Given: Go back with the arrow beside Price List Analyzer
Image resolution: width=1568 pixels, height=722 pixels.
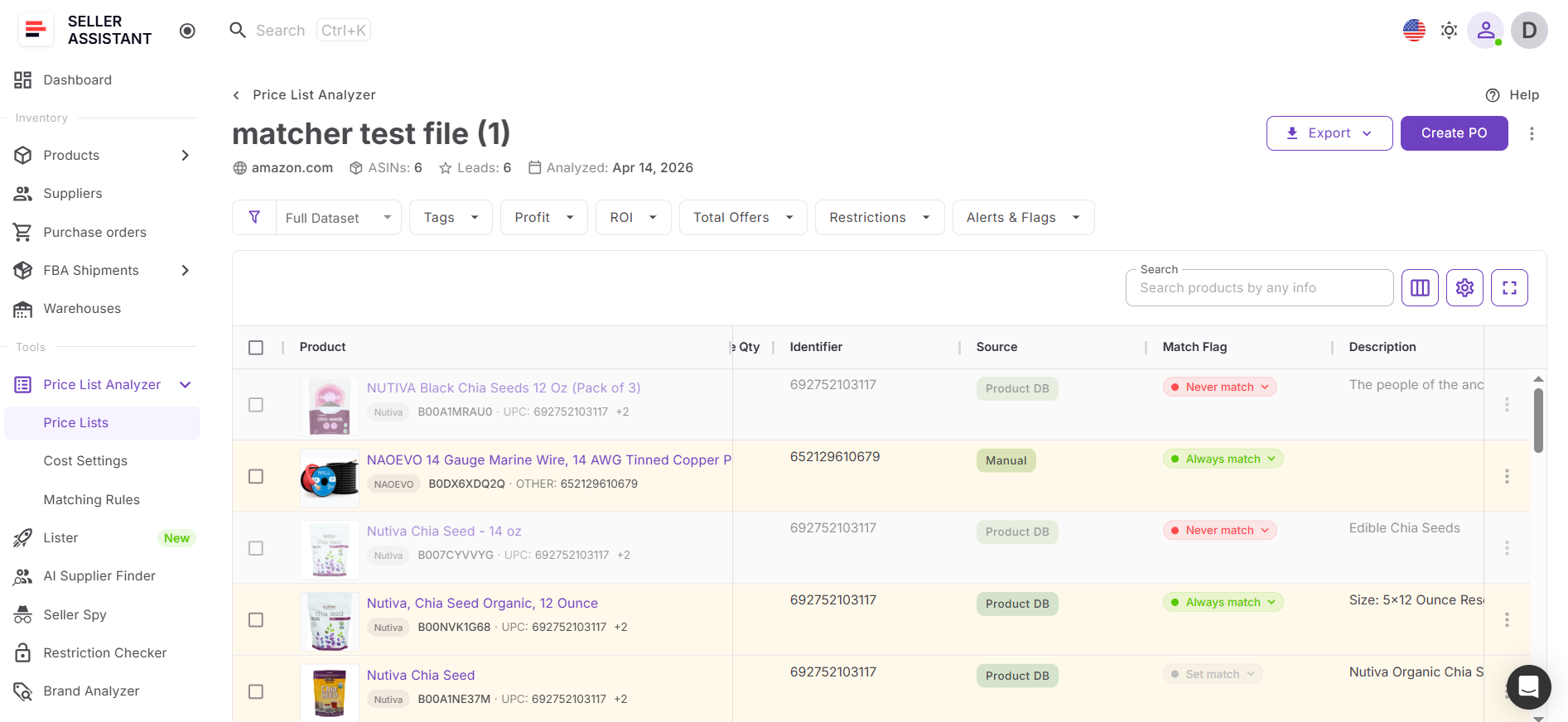Looking at the screenshot, I should click(x=236, y=95).
